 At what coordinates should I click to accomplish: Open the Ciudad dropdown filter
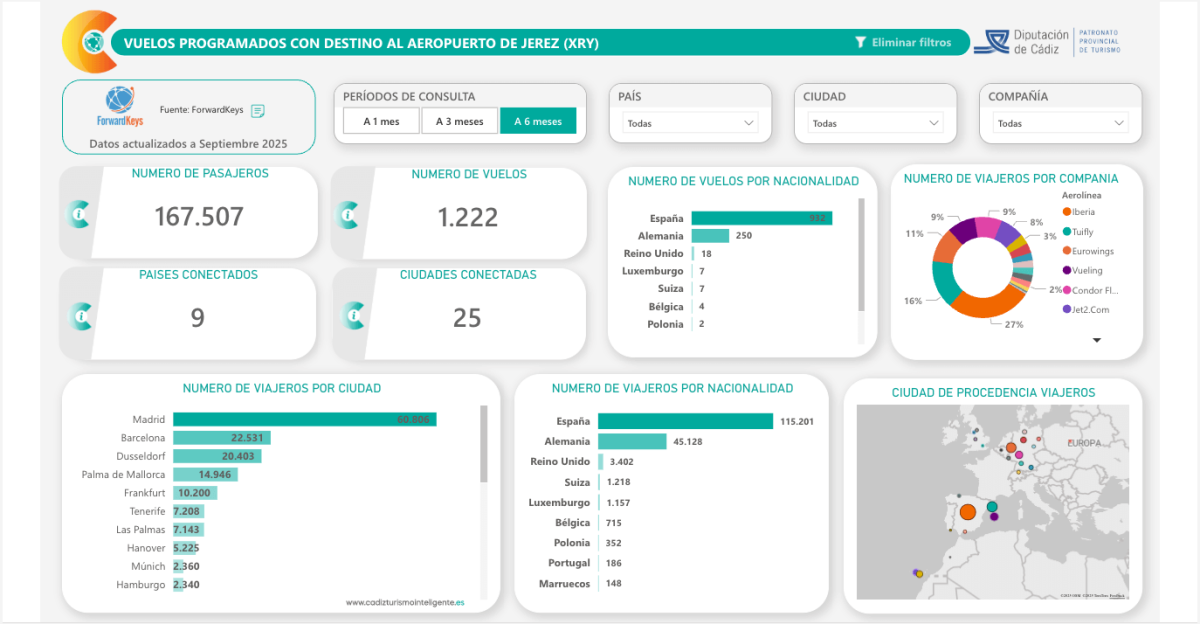(x=875, y=123)
